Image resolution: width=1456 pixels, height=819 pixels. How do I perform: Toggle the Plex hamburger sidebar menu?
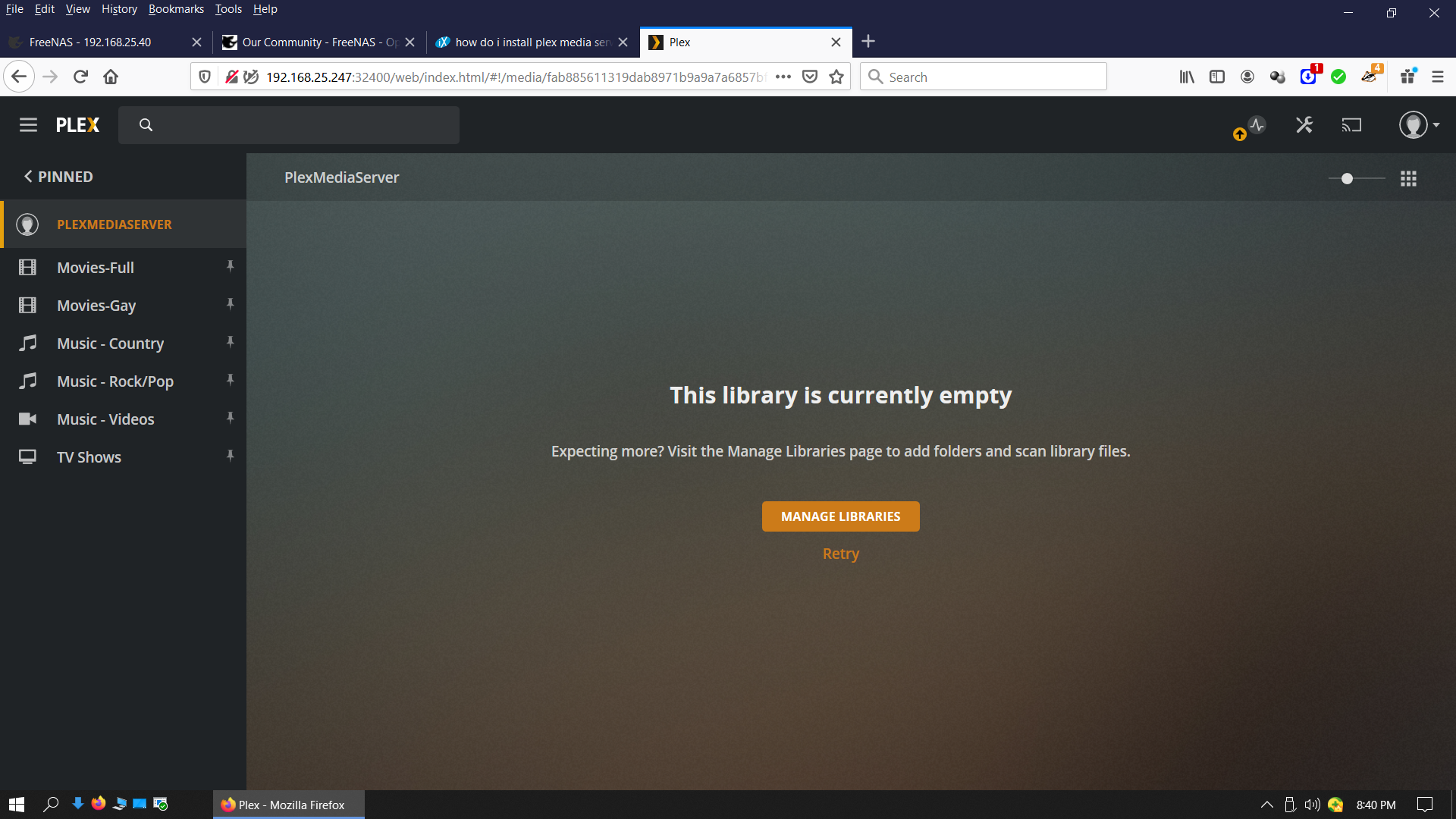tap(28, 125)
